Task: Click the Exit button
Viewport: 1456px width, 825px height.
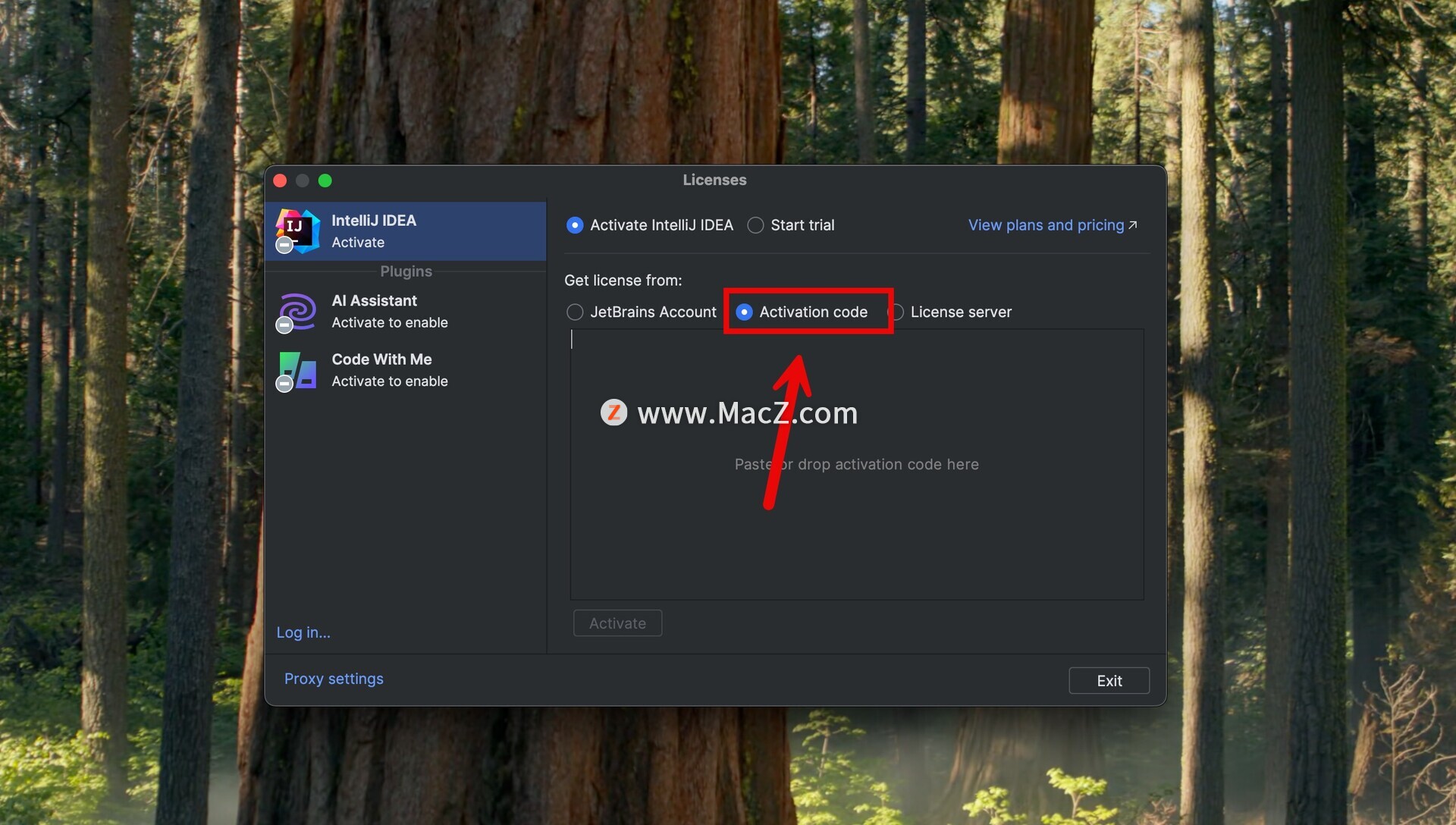Action: coord(1109,681)
